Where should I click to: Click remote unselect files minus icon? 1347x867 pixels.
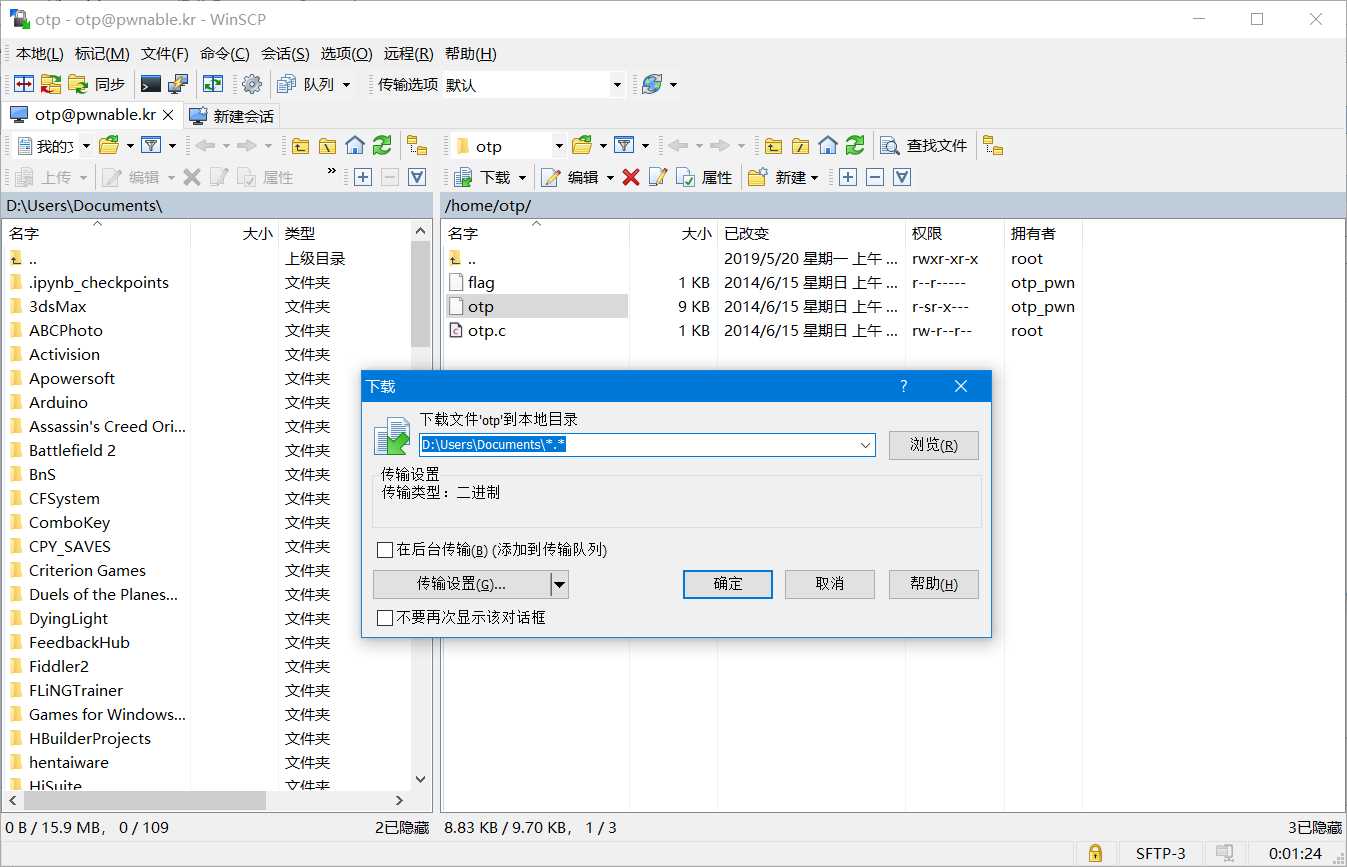(875, 177)
